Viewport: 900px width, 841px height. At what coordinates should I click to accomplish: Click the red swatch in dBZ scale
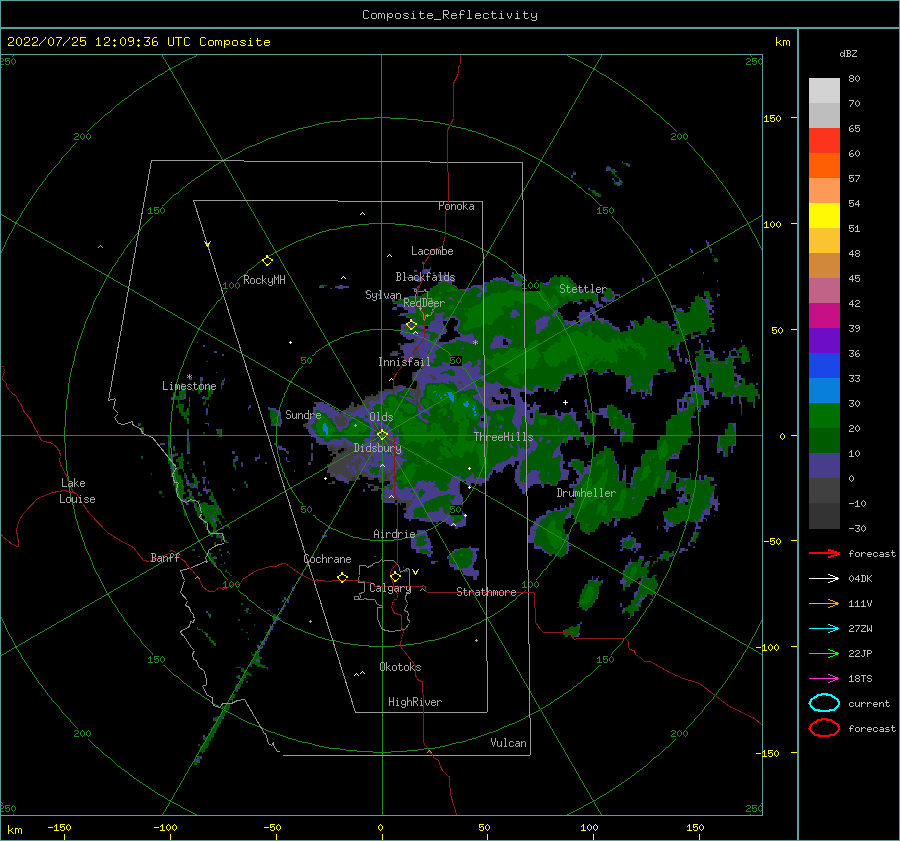click(x=824, y=141)
